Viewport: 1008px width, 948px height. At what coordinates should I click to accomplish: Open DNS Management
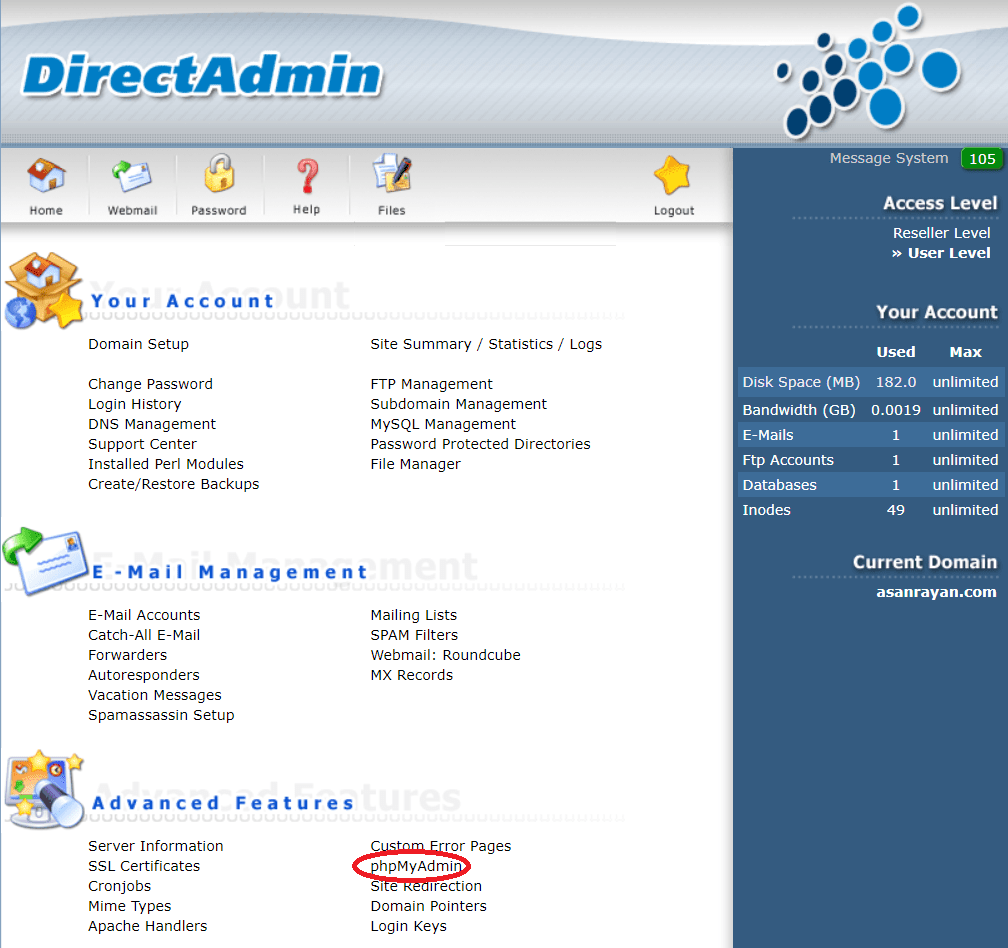152,424
